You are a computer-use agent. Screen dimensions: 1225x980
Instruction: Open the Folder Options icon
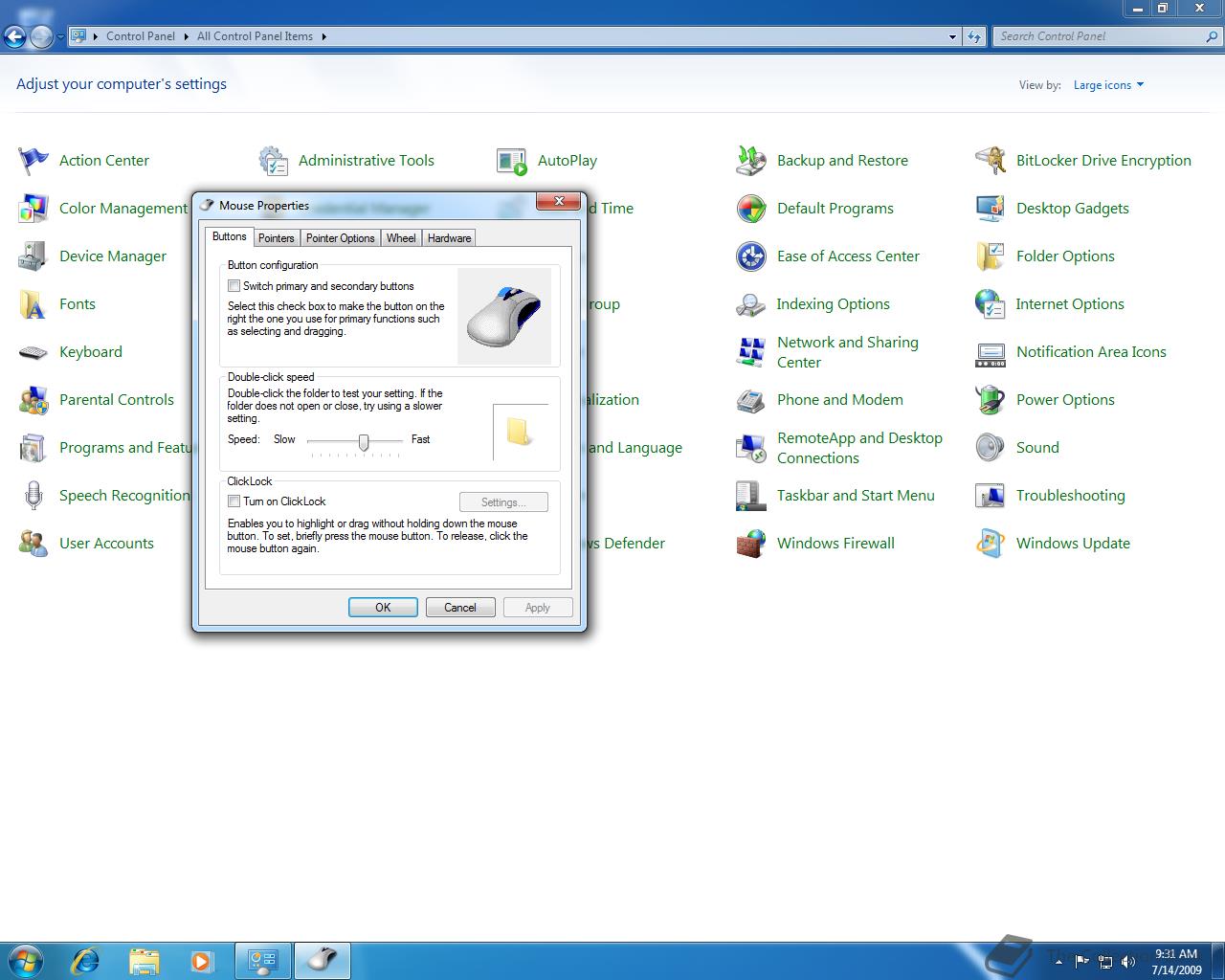click(991, 256)
